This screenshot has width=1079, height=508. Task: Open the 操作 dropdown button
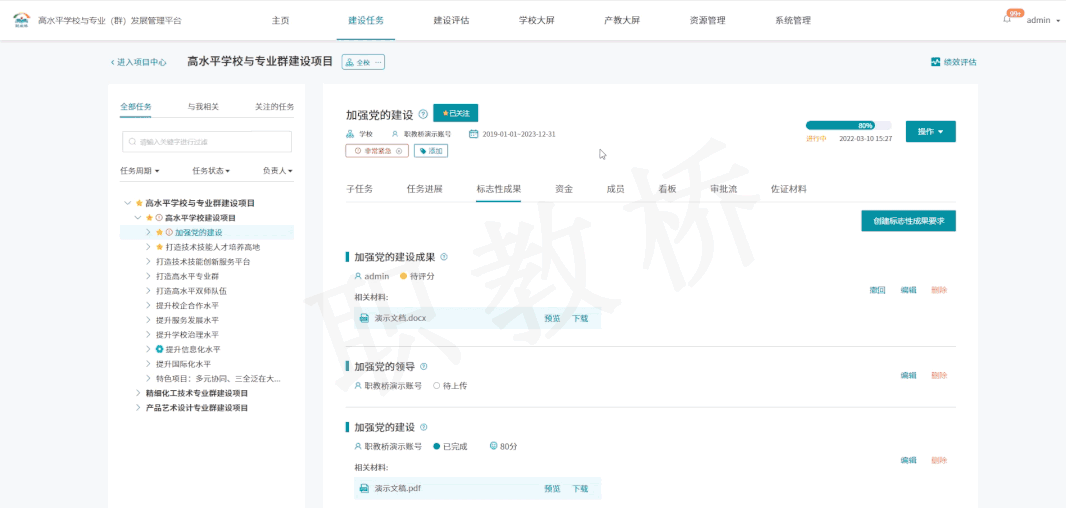pyautogui.click(x=930, y=132)
